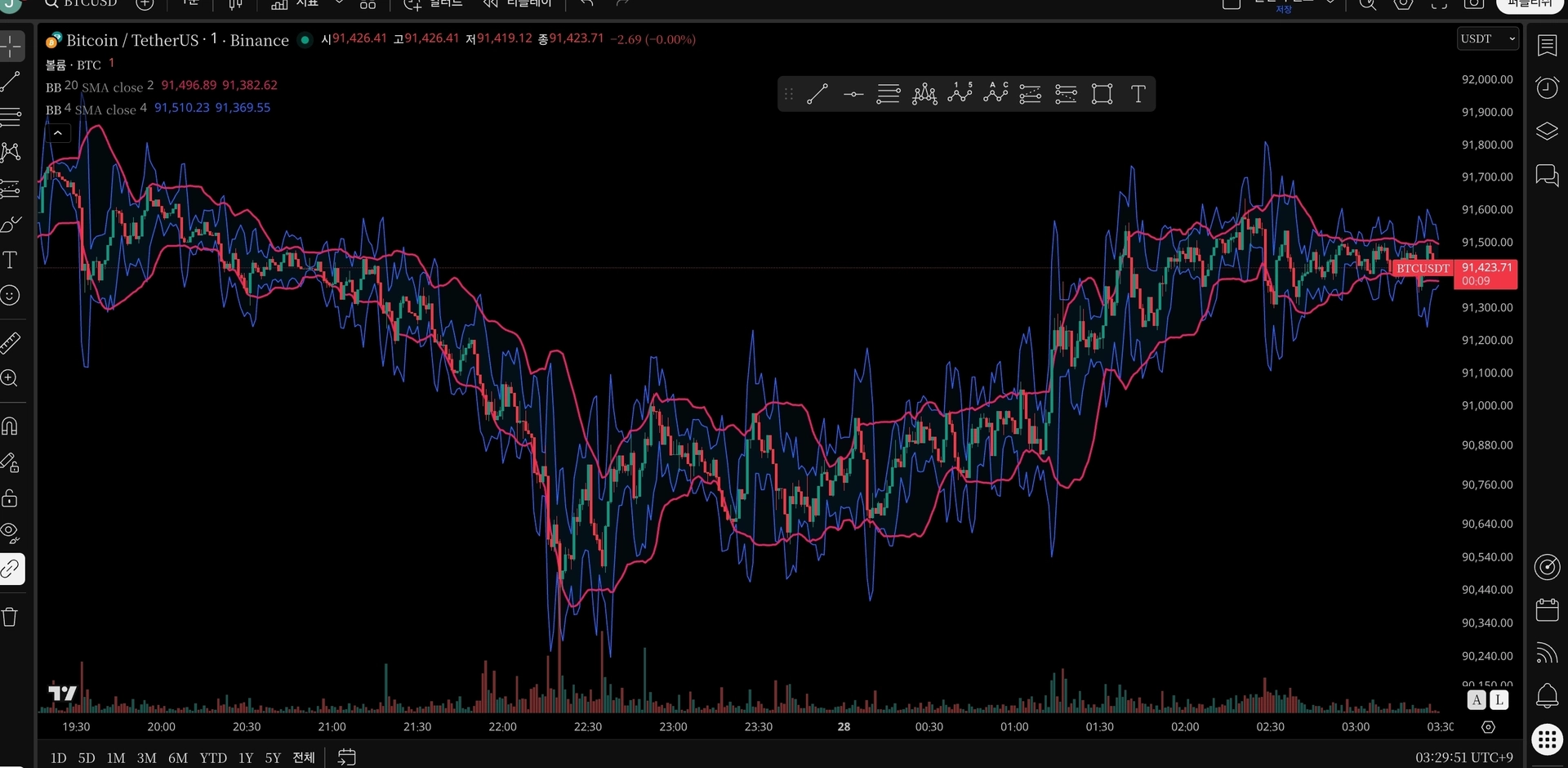Toggle log scale L button
This screenshot has width=1568, height=768.
point(1499,700)
